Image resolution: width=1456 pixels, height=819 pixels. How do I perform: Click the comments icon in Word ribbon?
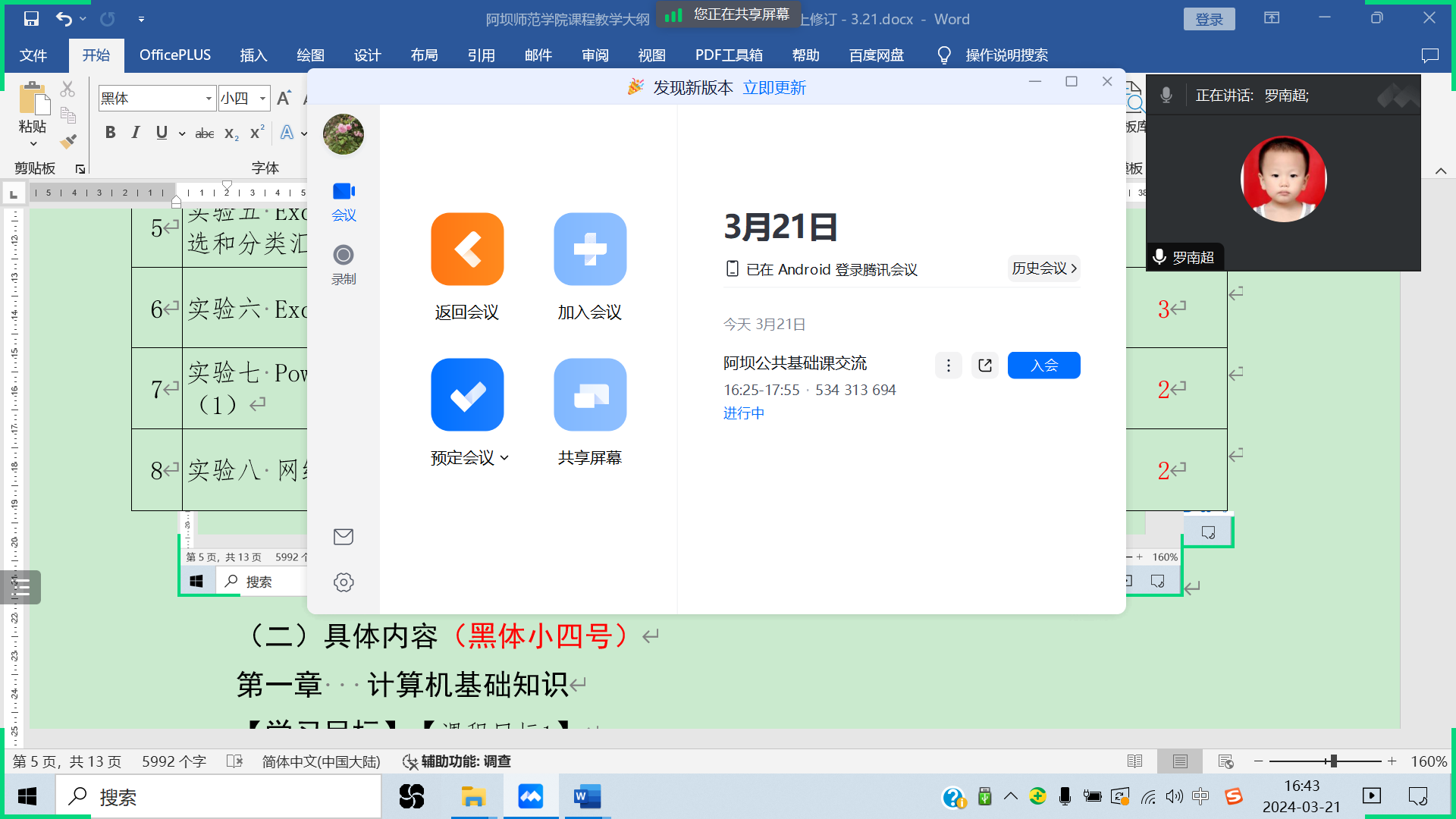(1429, 55)
